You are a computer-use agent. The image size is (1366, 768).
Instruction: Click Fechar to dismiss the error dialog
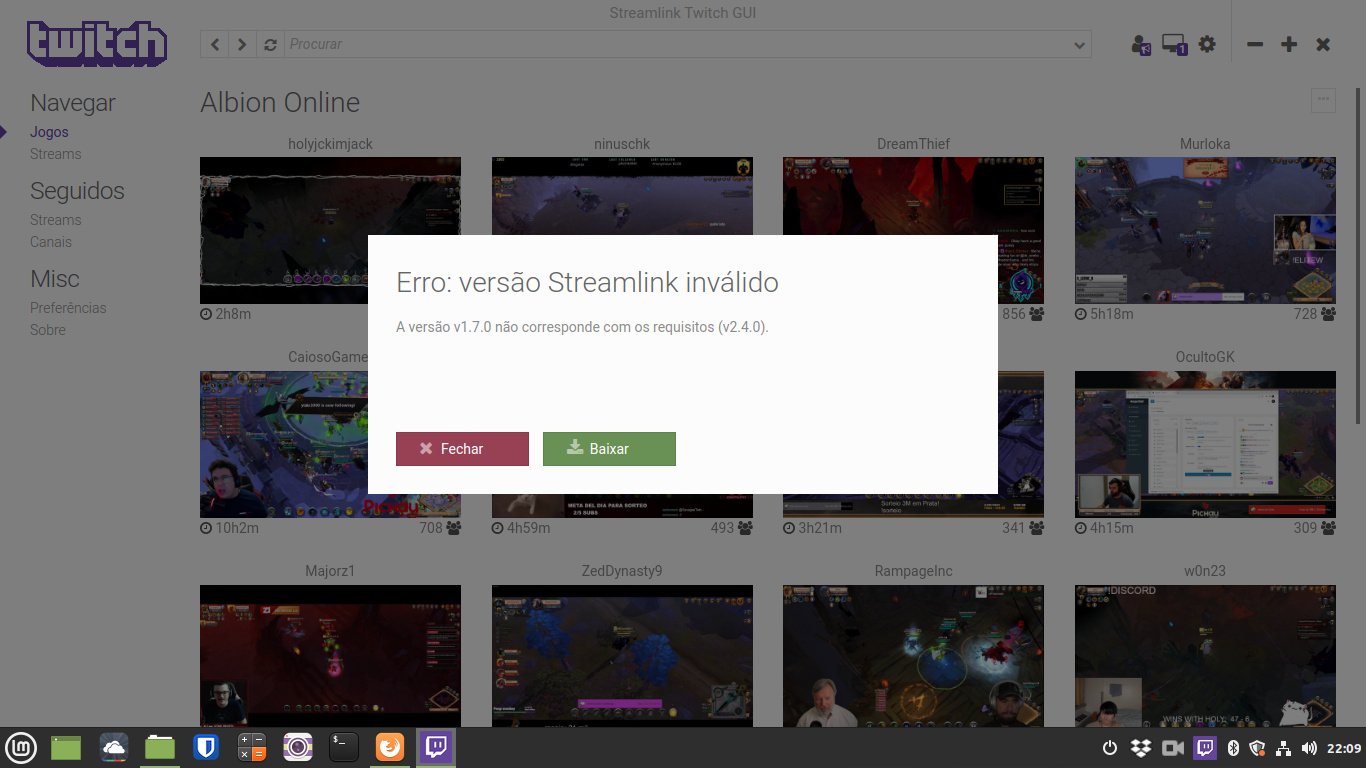click(x=462, y=449)
